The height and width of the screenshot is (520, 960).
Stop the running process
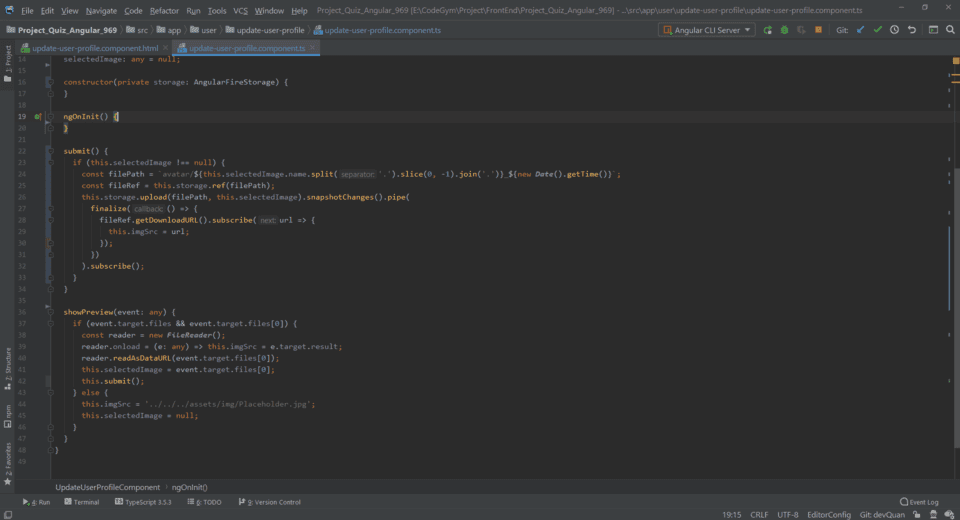point(818,30)
